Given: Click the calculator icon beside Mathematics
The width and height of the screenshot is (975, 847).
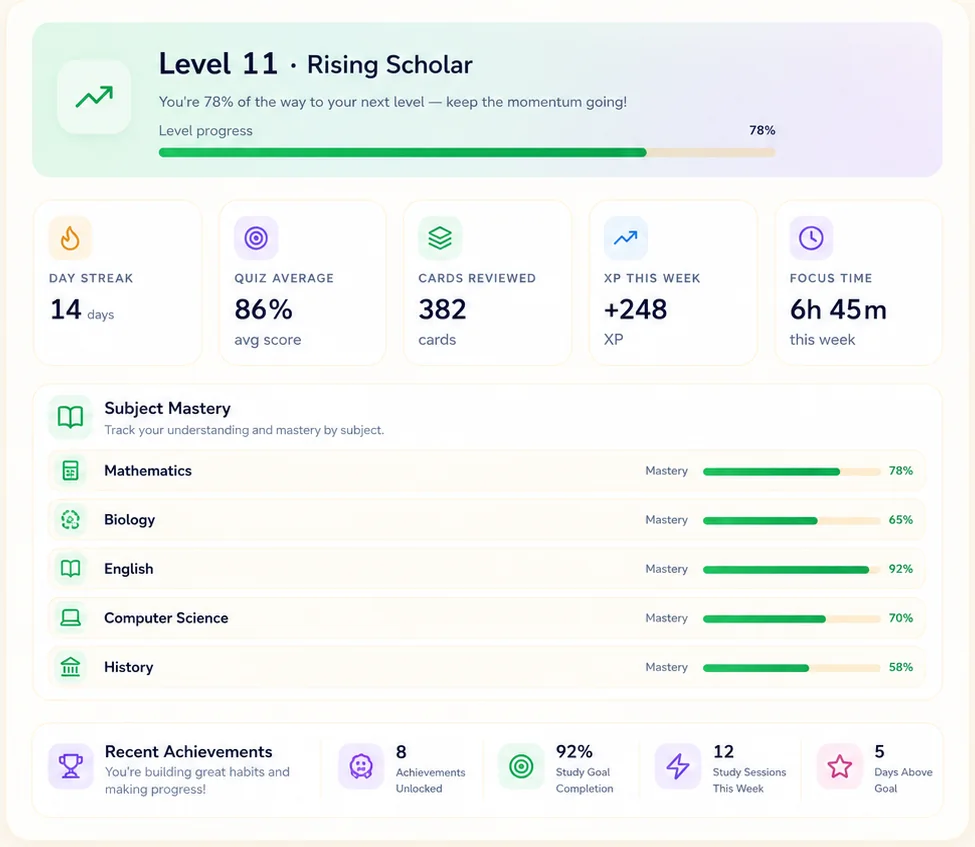Looking at the screenshot, I should coord(70,471).
